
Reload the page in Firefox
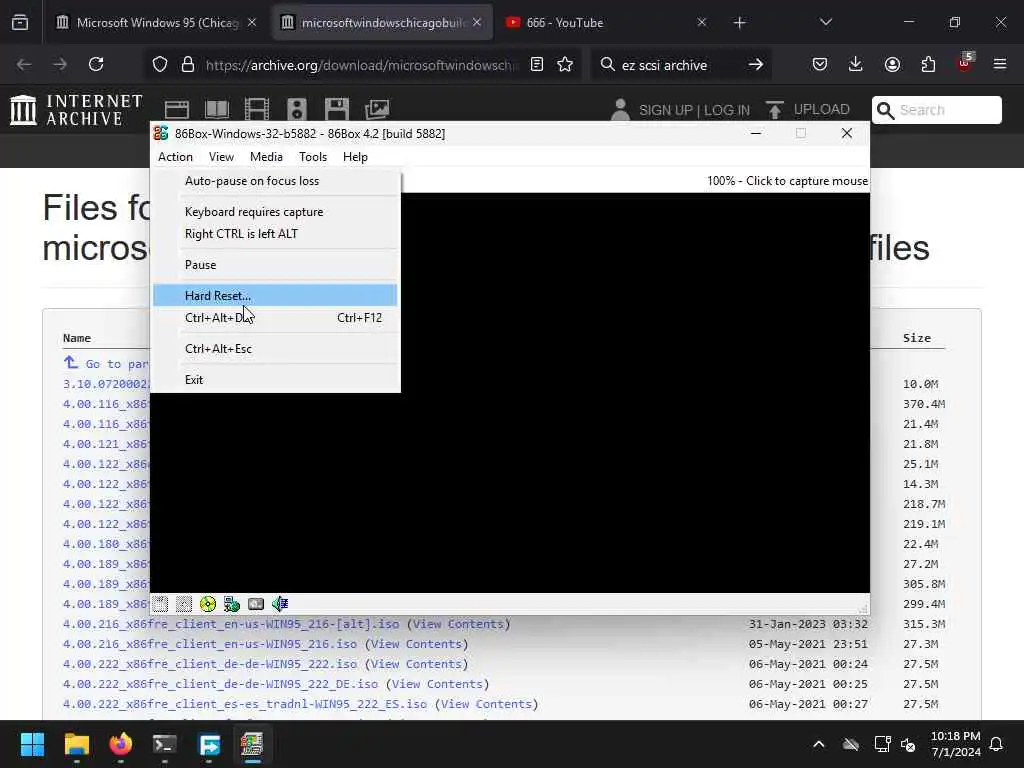point(96,64)
